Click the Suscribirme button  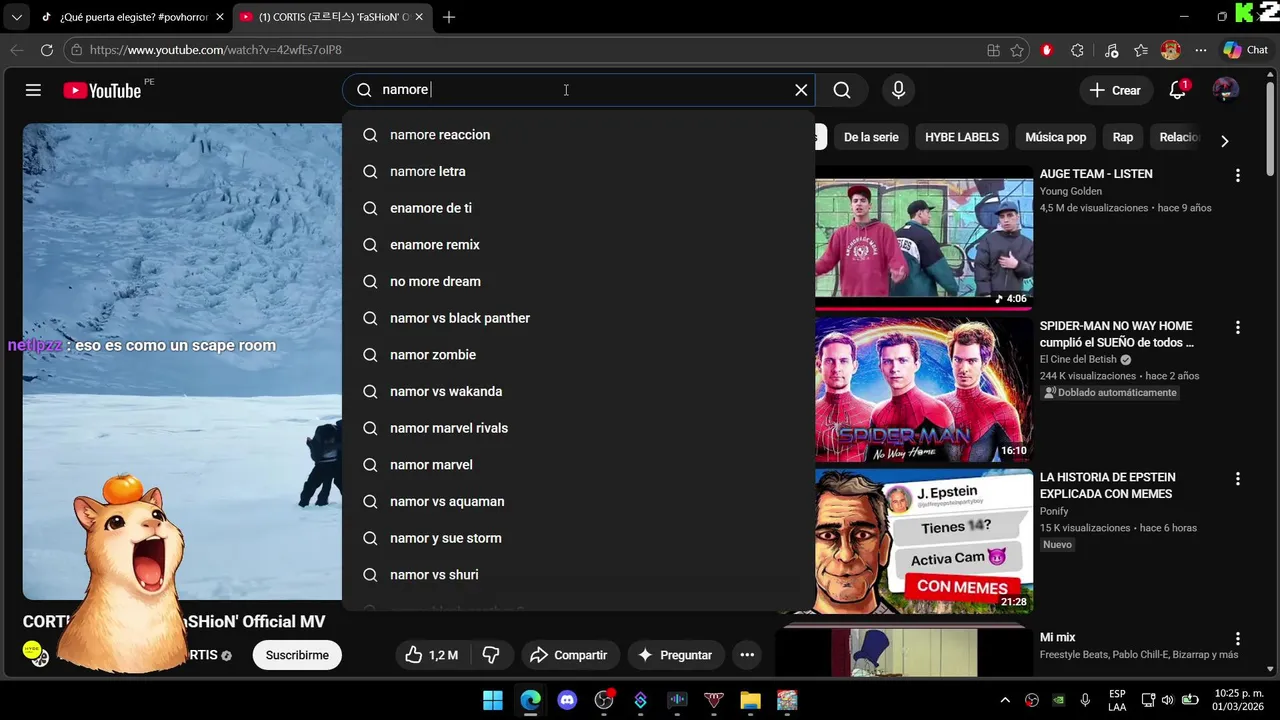pyautogui.click(x=297, y=655)
